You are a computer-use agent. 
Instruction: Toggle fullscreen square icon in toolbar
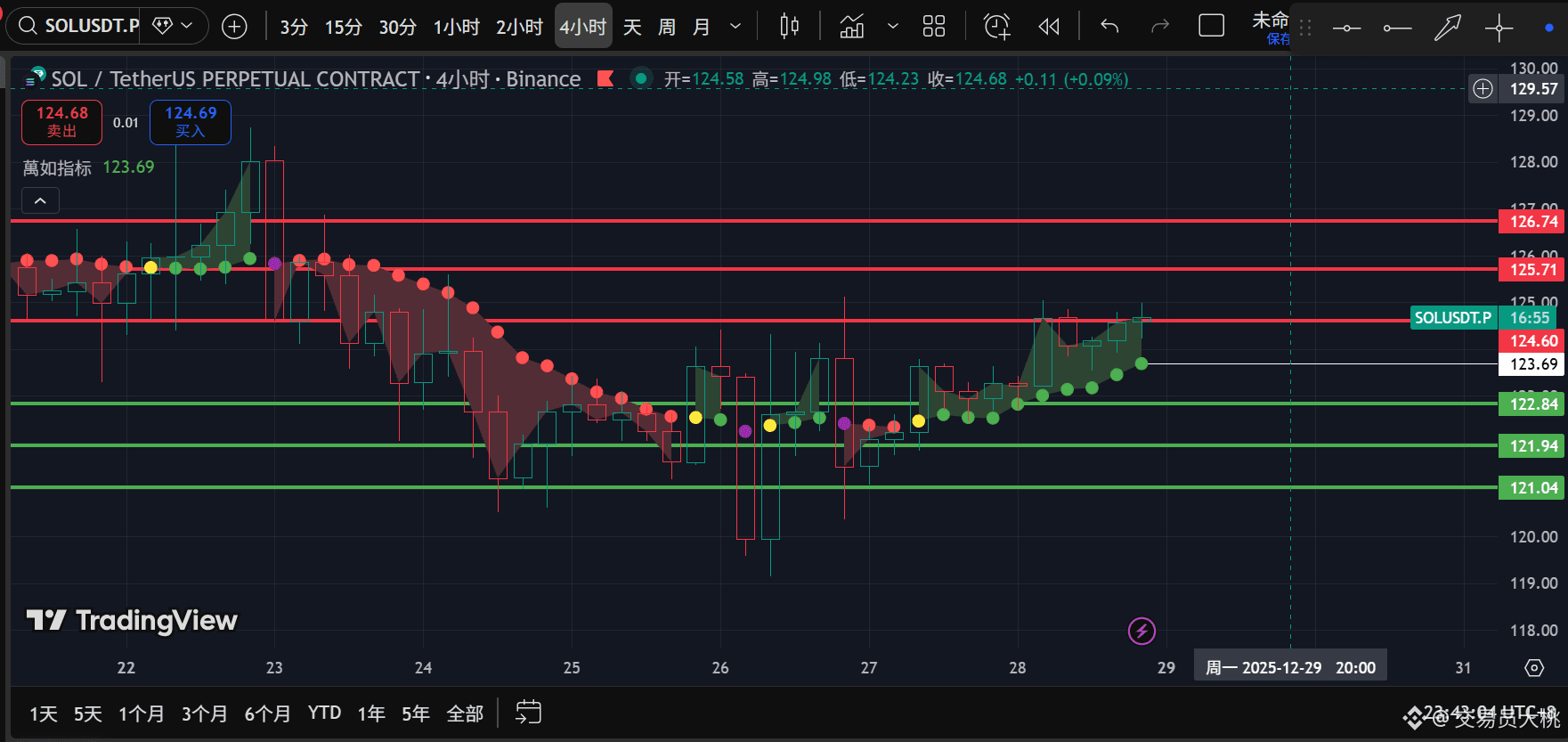point(1212,26)
